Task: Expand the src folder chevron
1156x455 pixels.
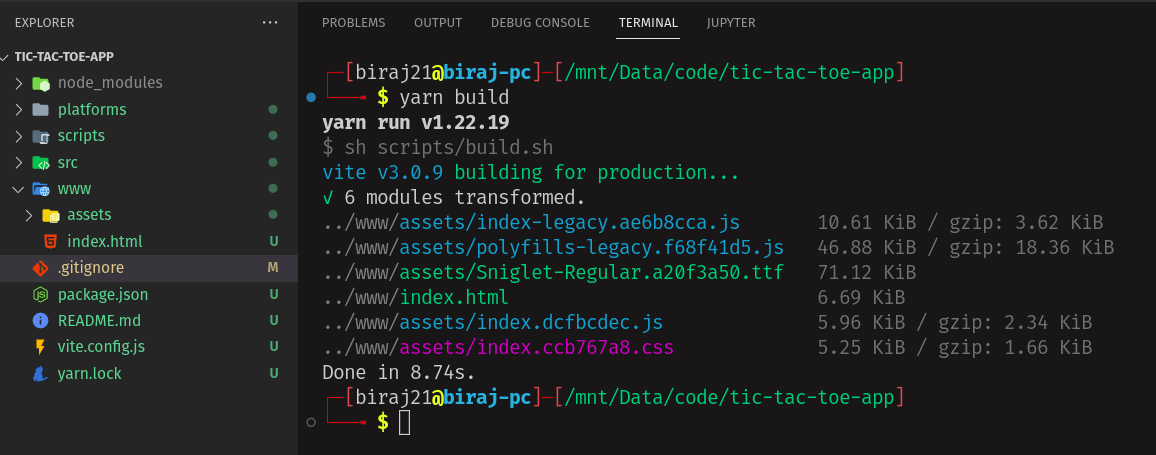Action: tap(19, 163)
